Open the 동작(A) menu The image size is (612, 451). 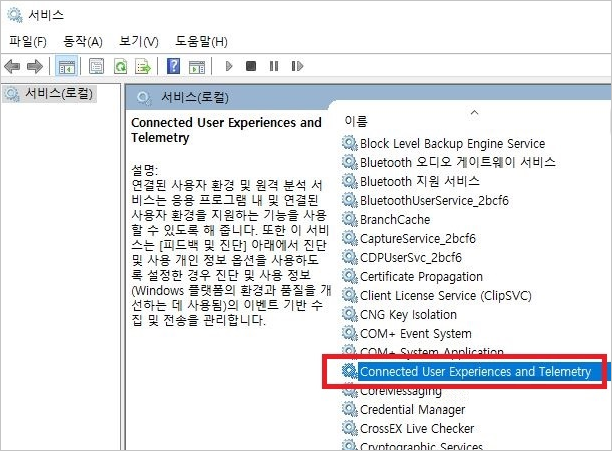click(x=83, y=41)
